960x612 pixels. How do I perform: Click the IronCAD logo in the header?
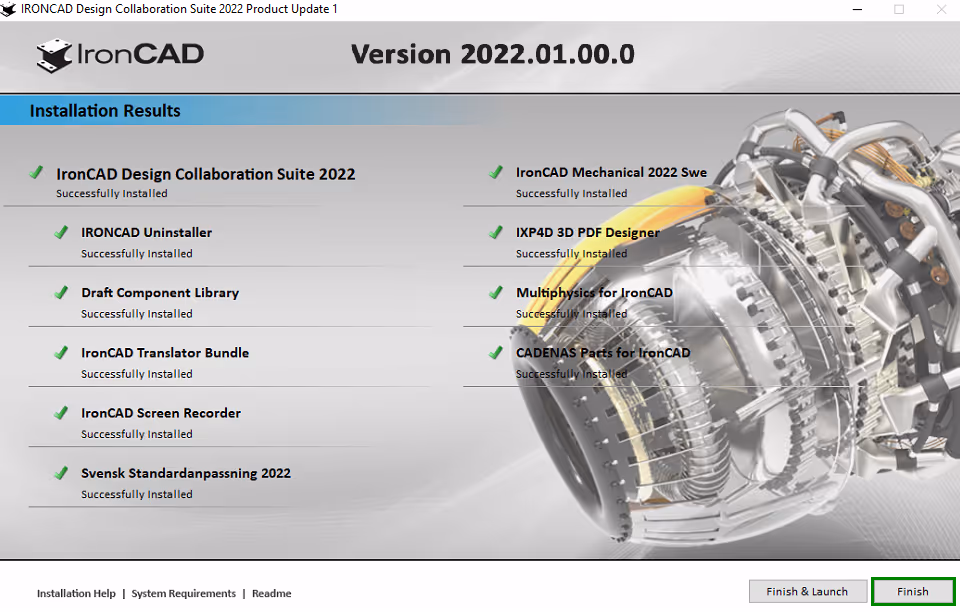(119, 55)
